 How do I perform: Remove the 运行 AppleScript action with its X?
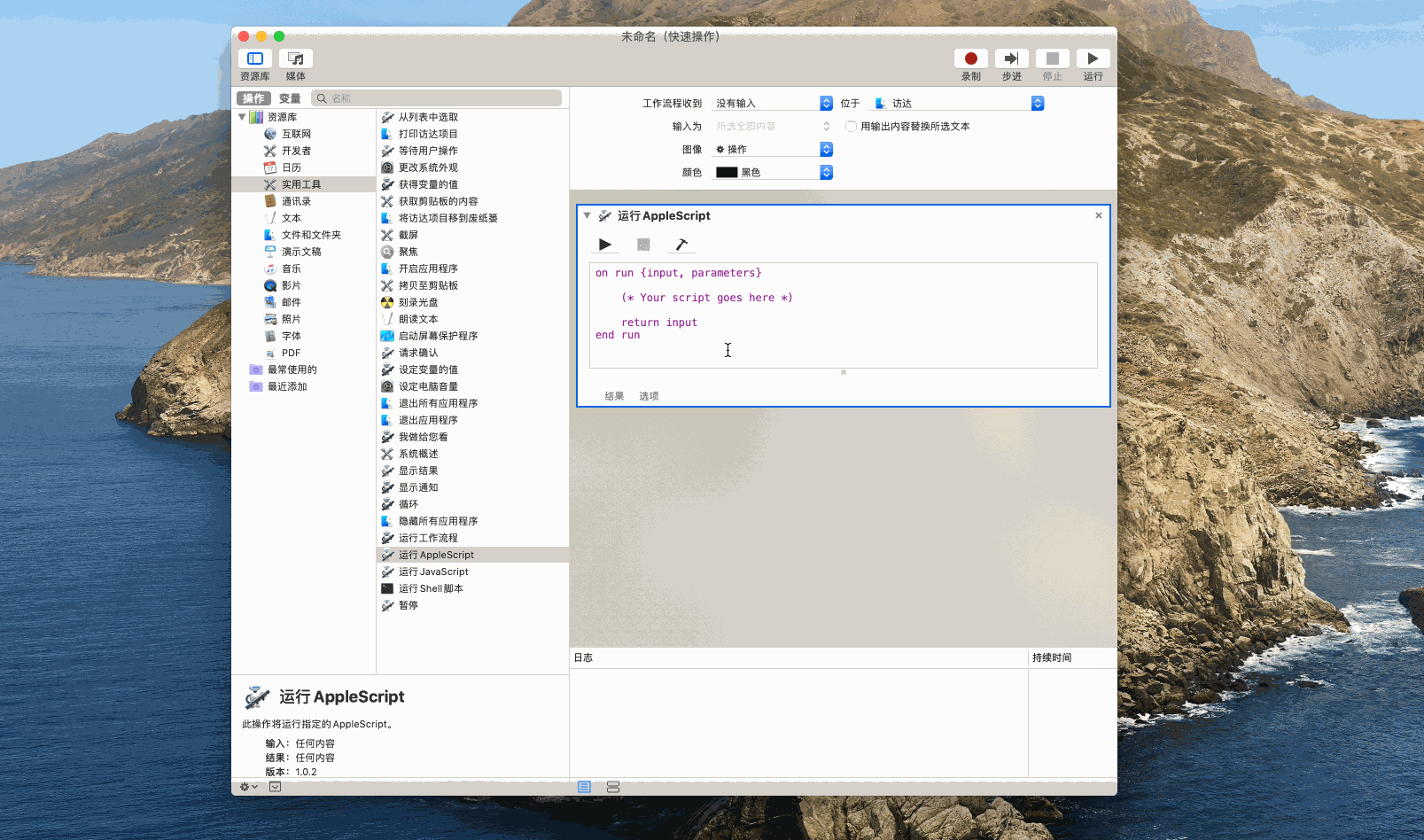pos(1099,215)
